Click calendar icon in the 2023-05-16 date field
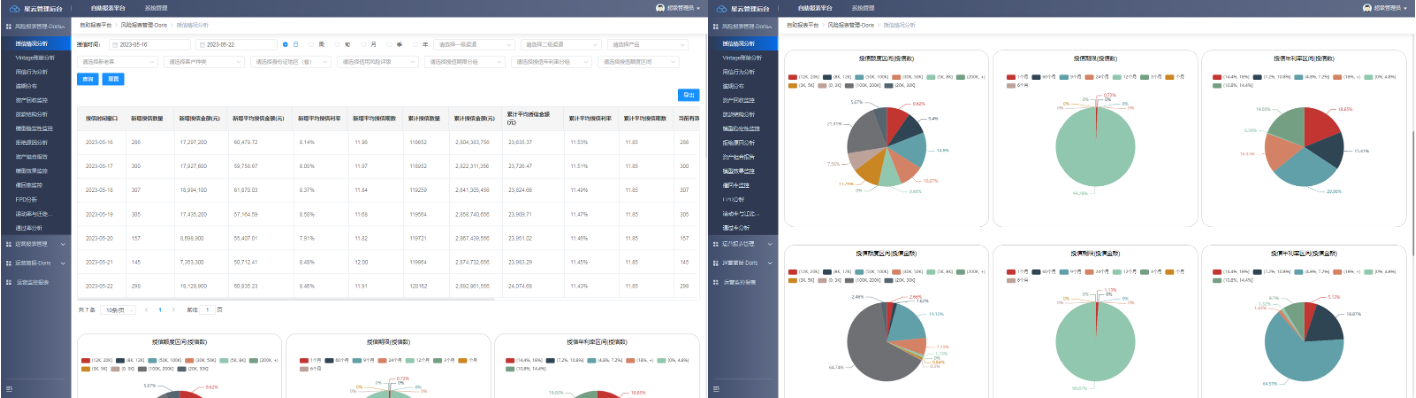The image size is (1416, 398). pos(115,45)
